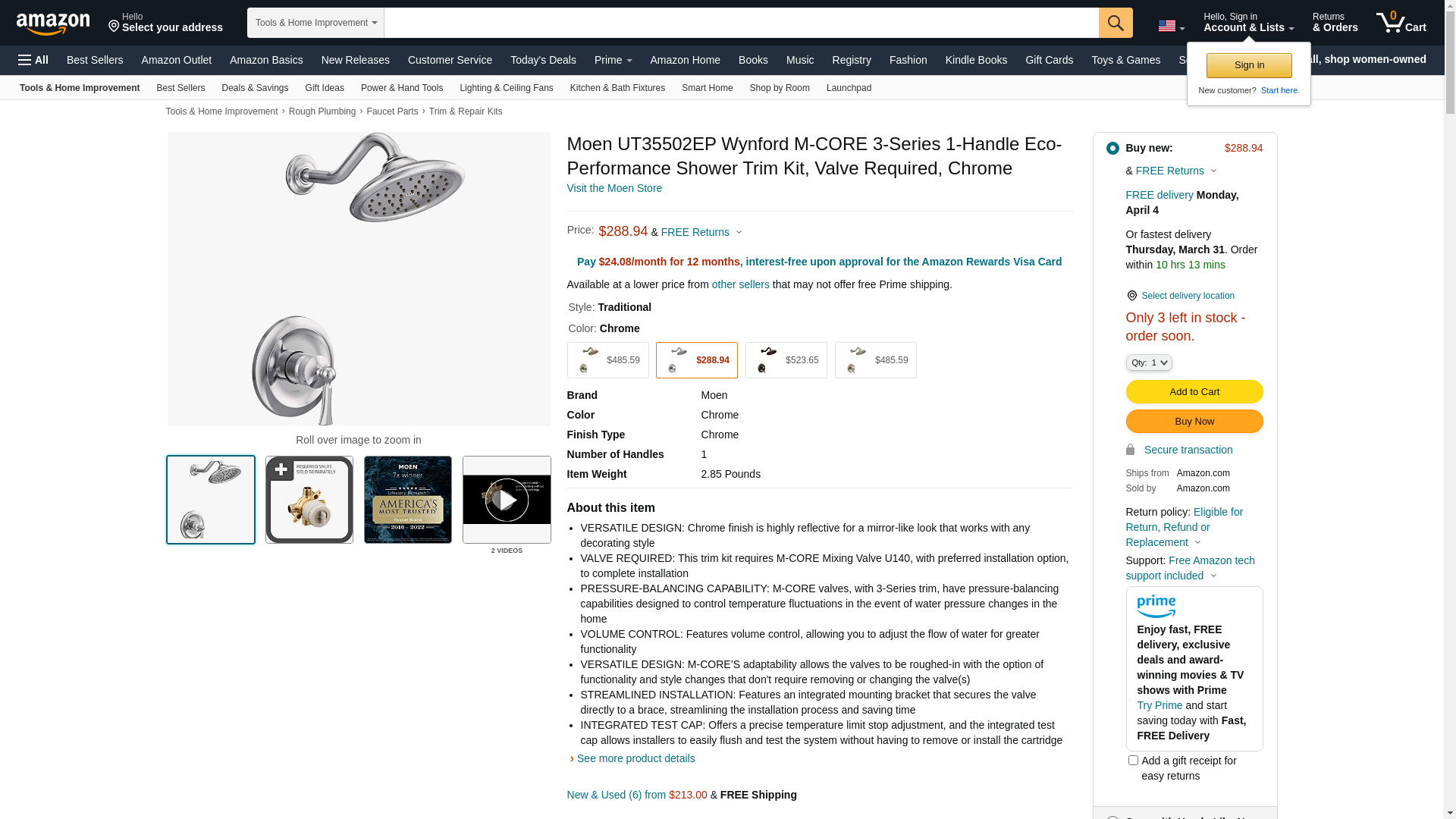The image size is (1456, 819).
Task: Visit the Moen Store link
Action: pos(614,188)
